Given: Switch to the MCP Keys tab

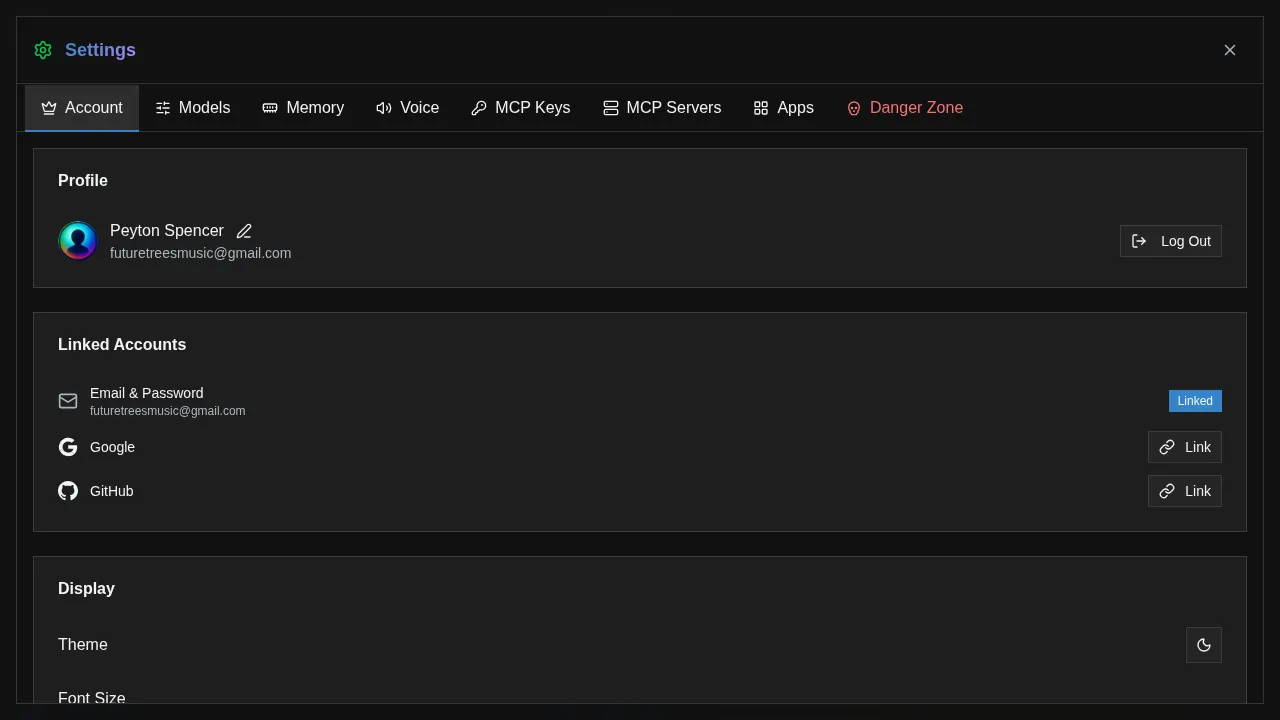Looking at the screenshot, I should [x=520, y=107].
